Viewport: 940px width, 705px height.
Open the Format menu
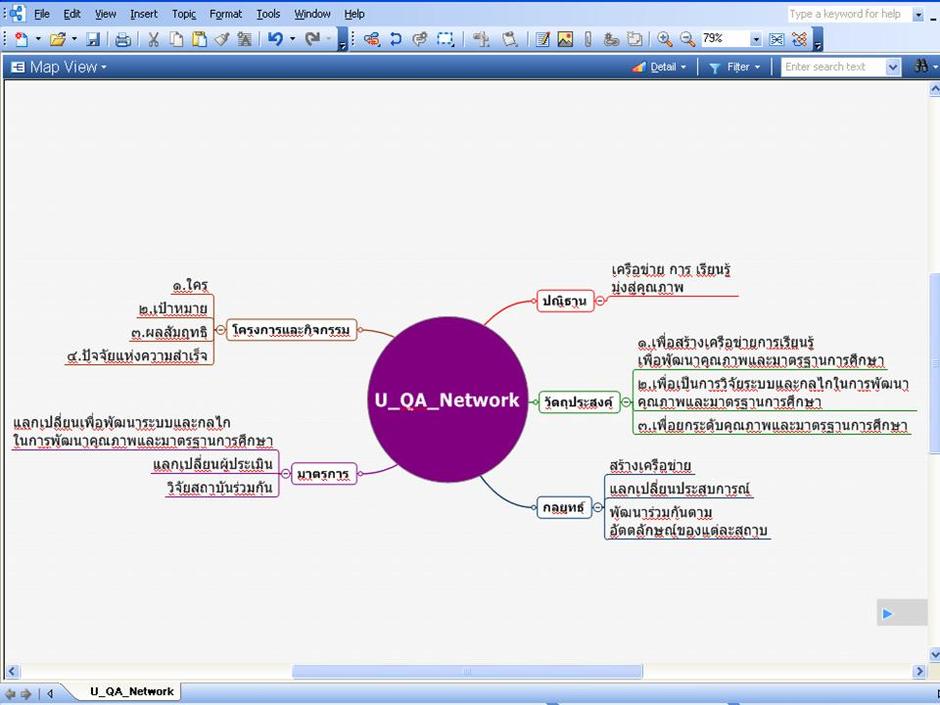(x=225, y=14)
